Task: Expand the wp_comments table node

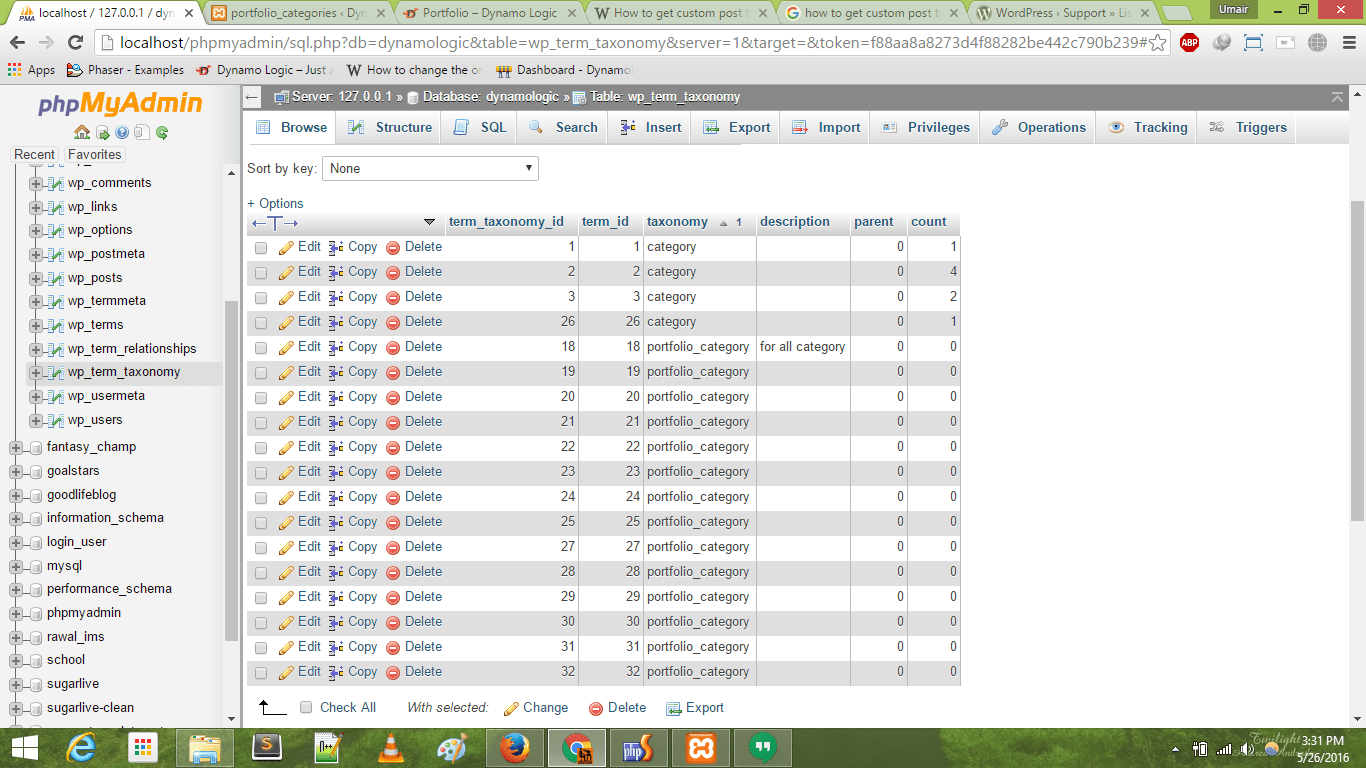Action: [x=36, y=183]
